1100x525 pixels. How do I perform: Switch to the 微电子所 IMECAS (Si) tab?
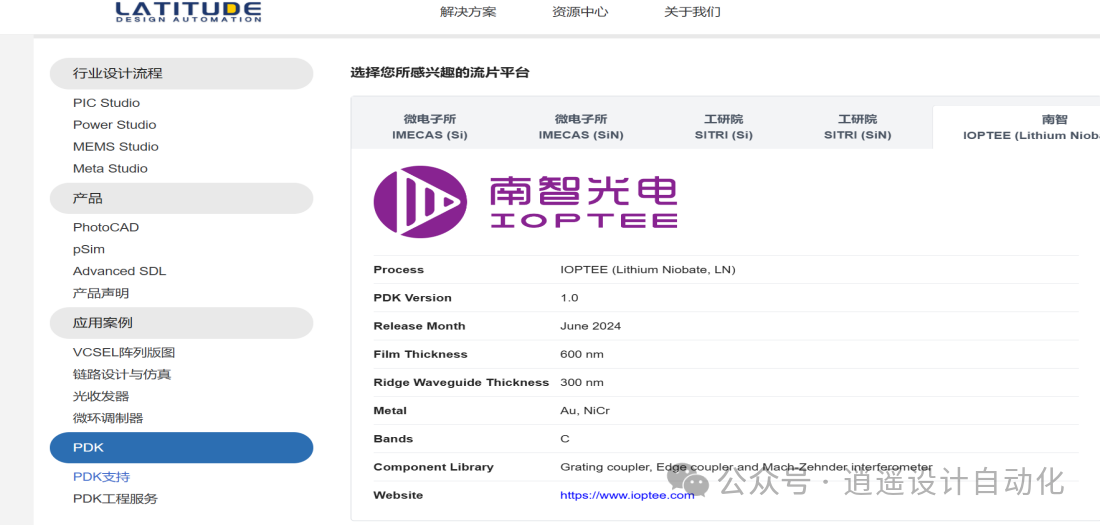[429, 127]
